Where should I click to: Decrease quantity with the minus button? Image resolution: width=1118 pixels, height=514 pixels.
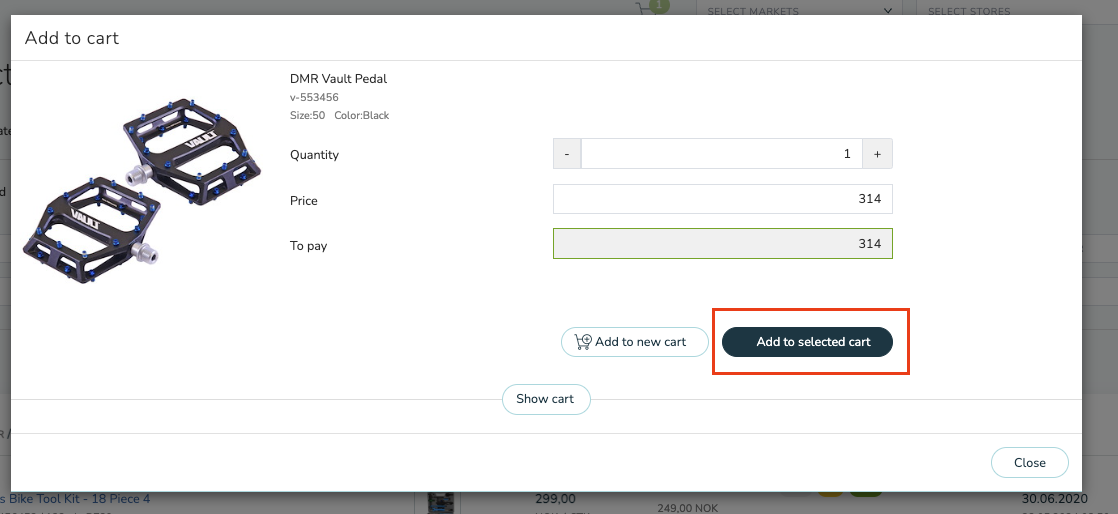point(567,154)
